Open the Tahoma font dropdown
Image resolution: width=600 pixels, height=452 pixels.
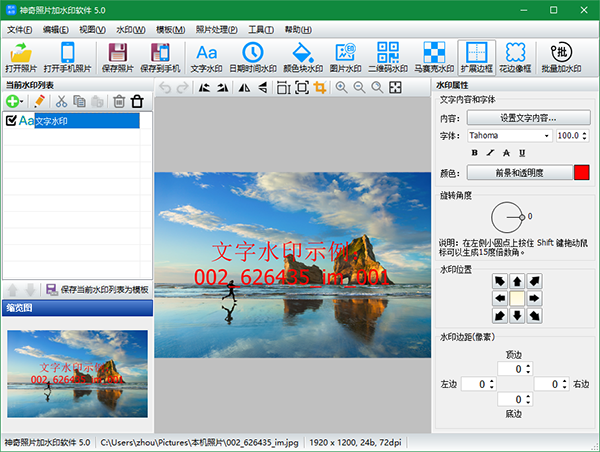(x=547, y=135)
